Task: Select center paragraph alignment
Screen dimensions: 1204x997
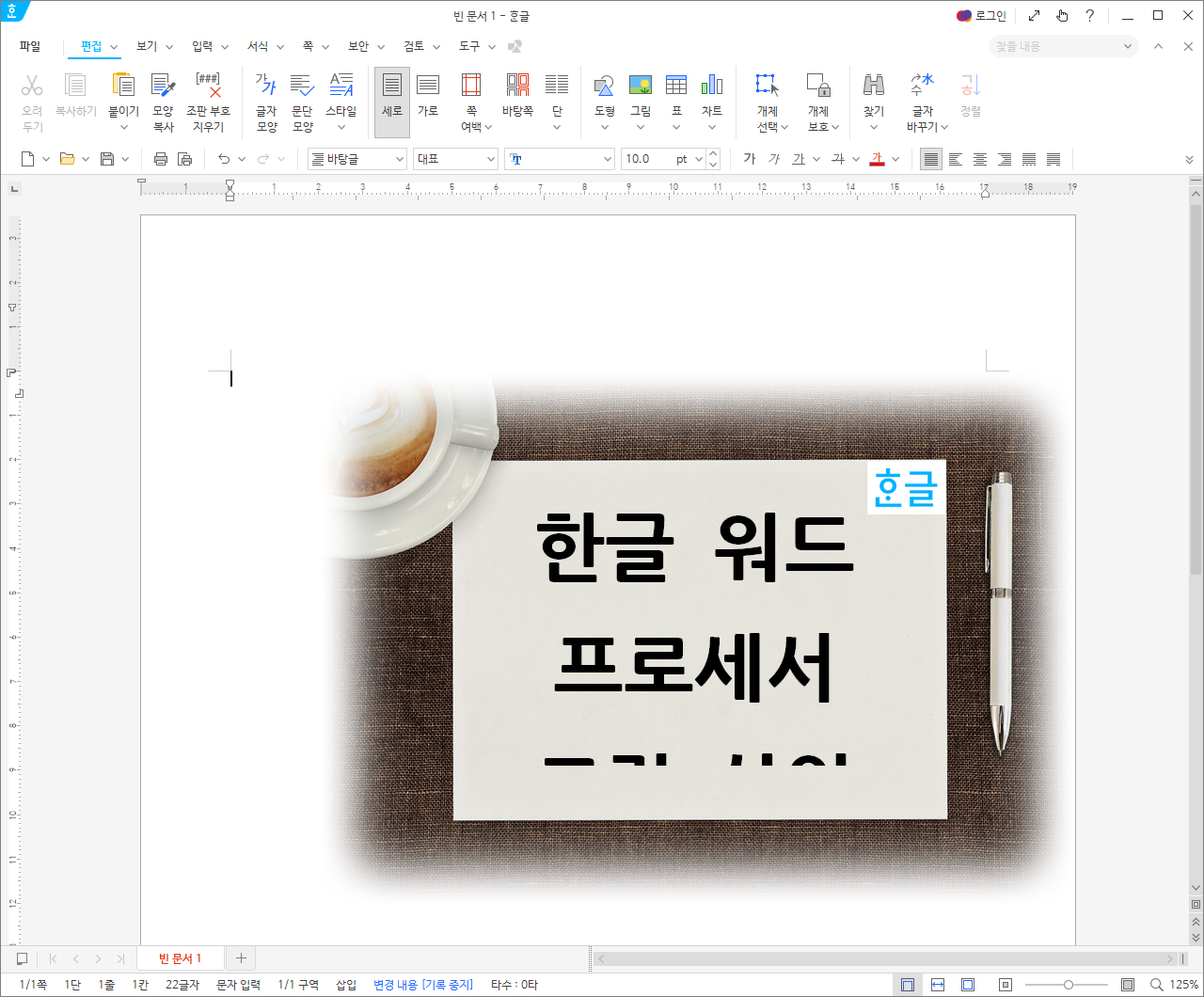Action: pyautogui.click(x=980, y=159)
